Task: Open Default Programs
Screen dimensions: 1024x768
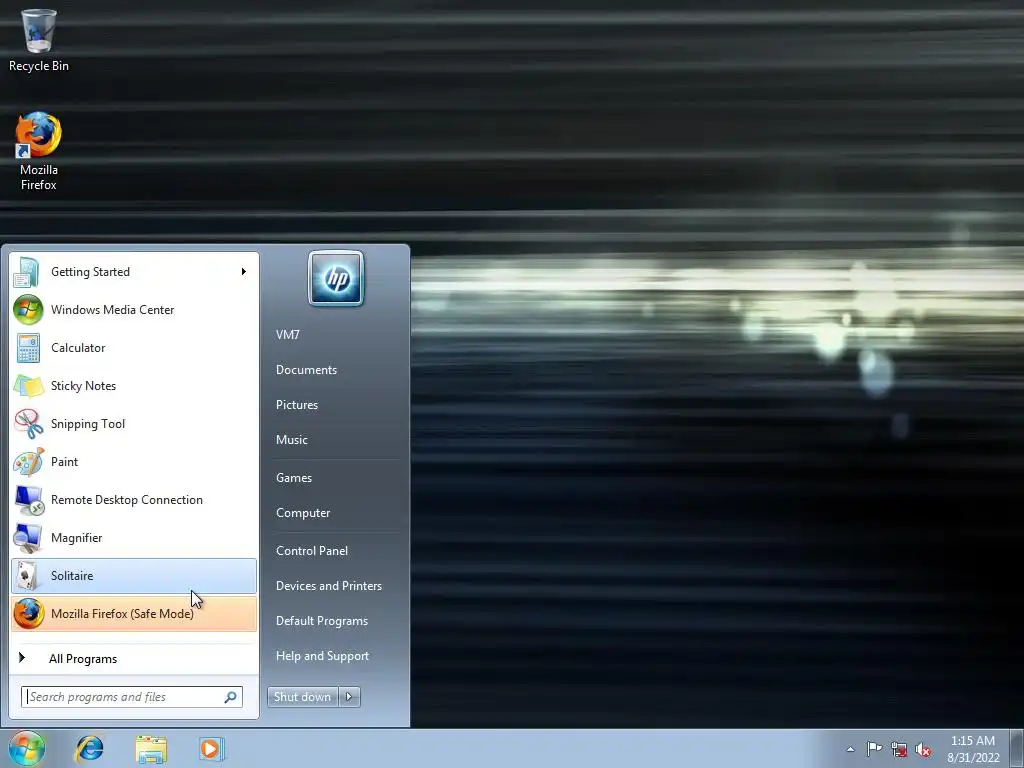Action: coord(322,621)
